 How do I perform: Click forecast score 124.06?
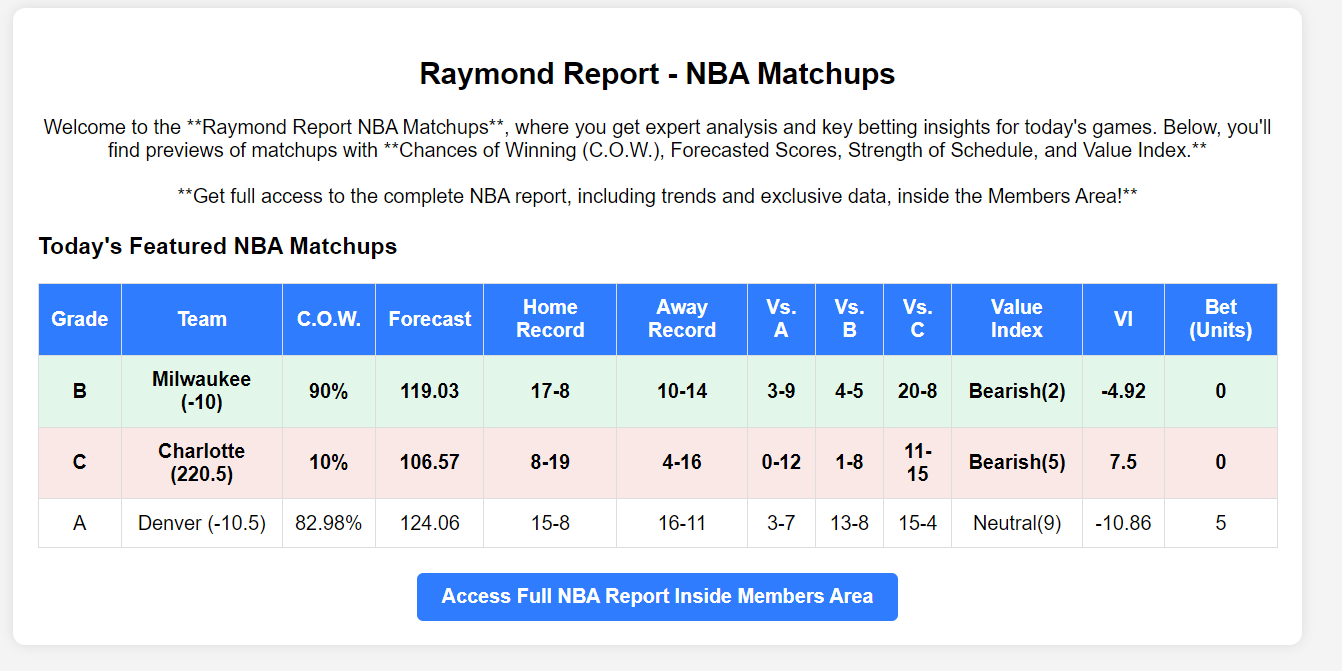[x=430, y=523]
